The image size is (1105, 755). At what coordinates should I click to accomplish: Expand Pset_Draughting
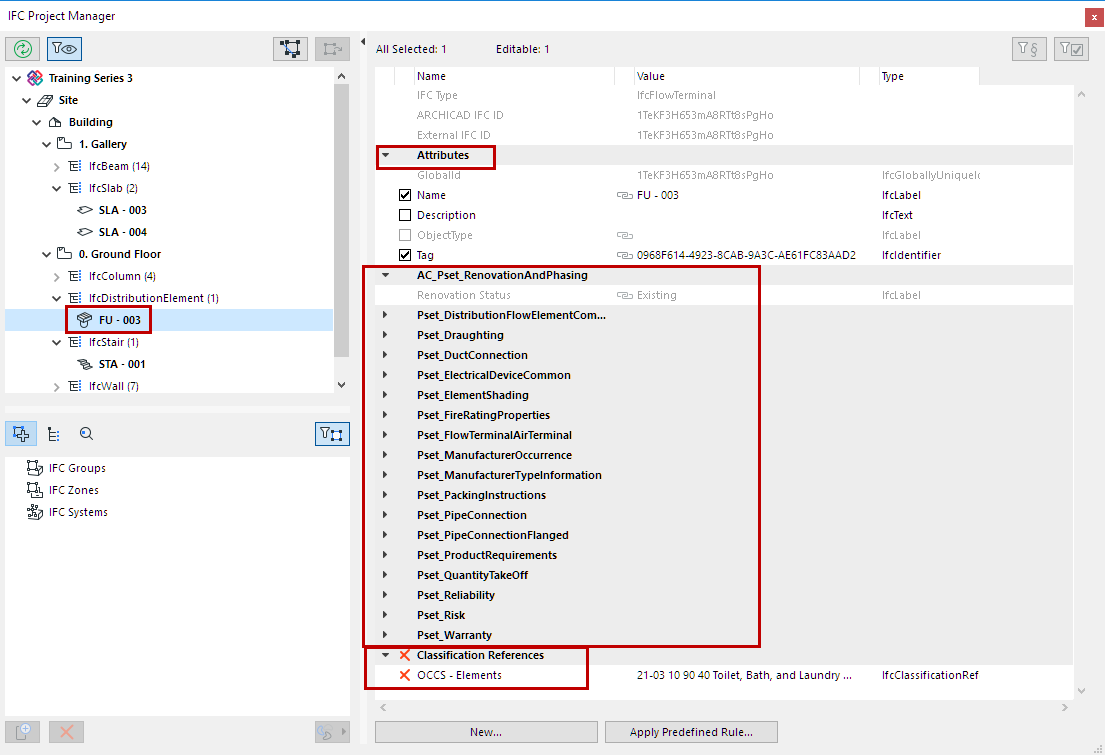pyautogui.click(x=385, y=335)
